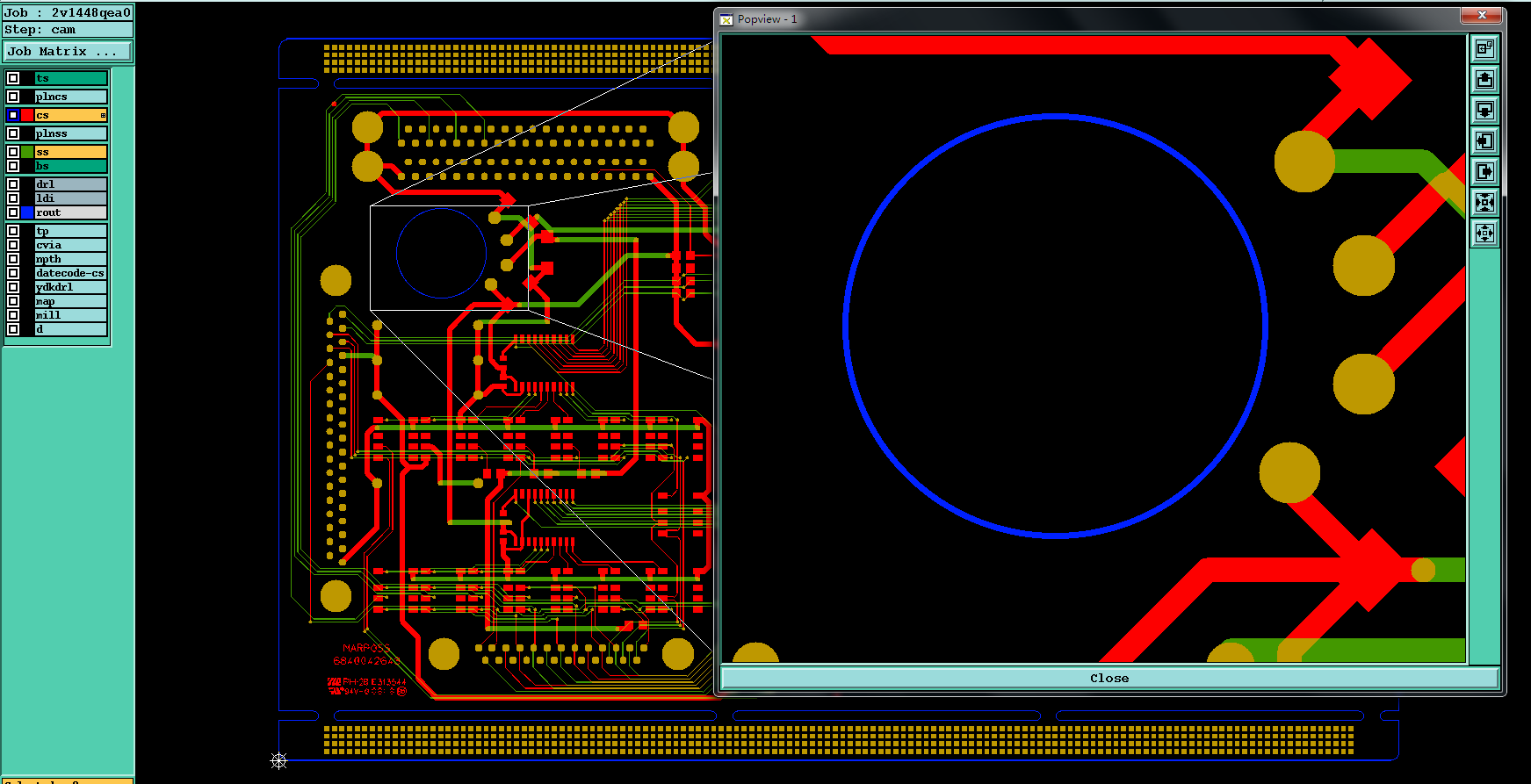
Task: Select the map layer name
Action: pos(71,301)
